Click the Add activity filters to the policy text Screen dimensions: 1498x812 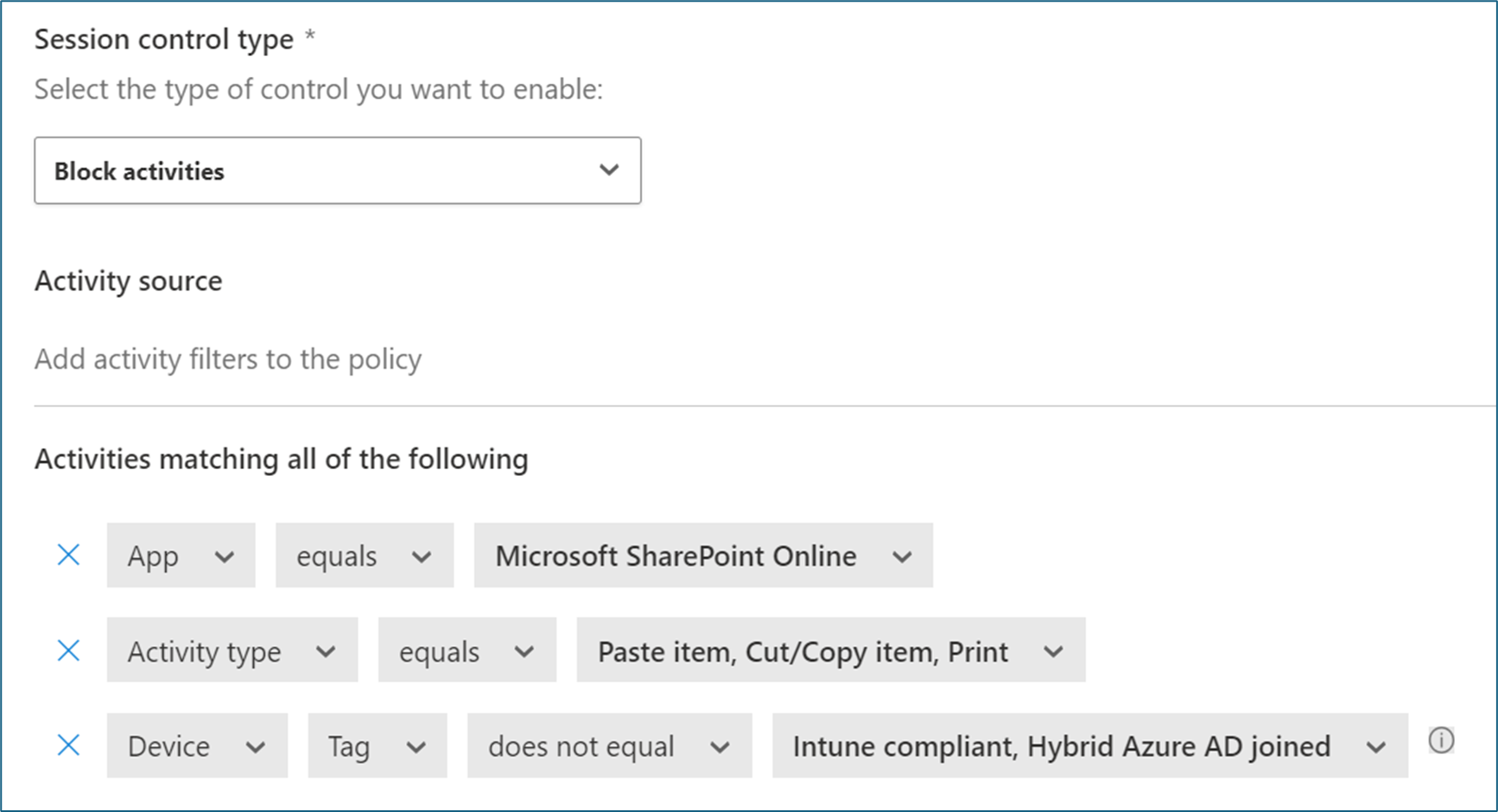[228, 358]
